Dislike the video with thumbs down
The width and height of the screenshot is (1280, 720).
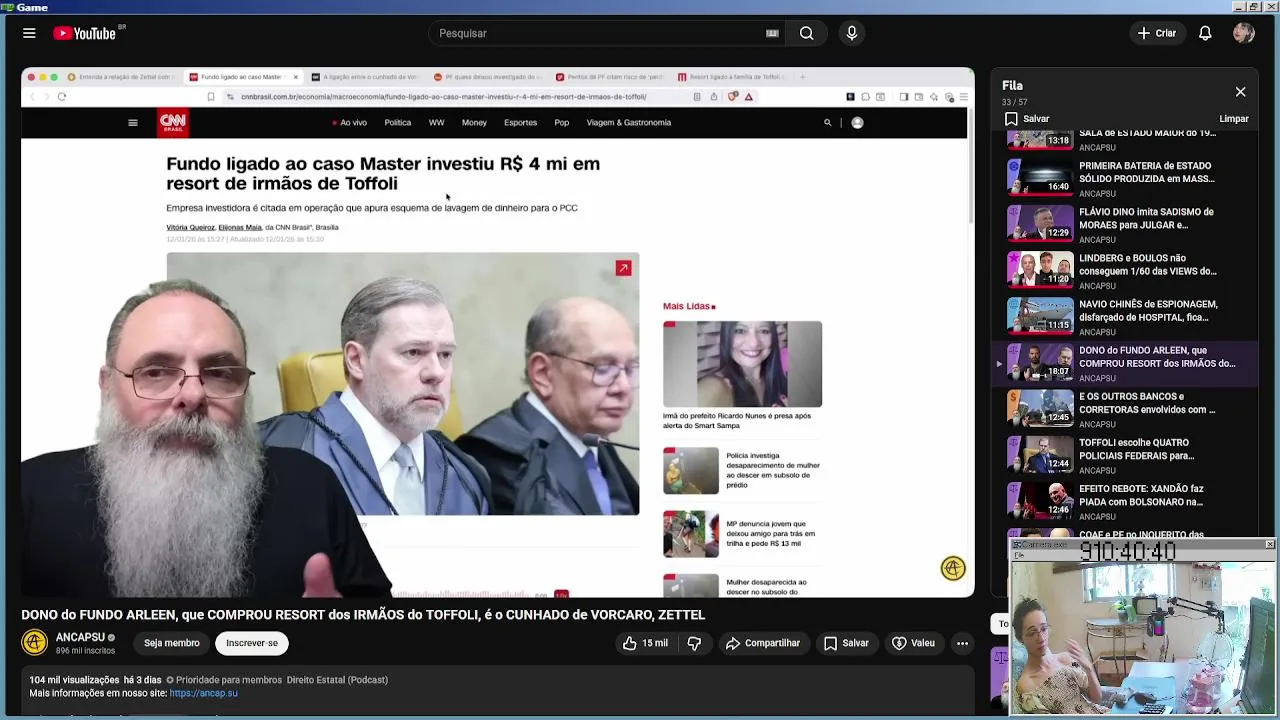pyautogui.click(x=694, y=643)
